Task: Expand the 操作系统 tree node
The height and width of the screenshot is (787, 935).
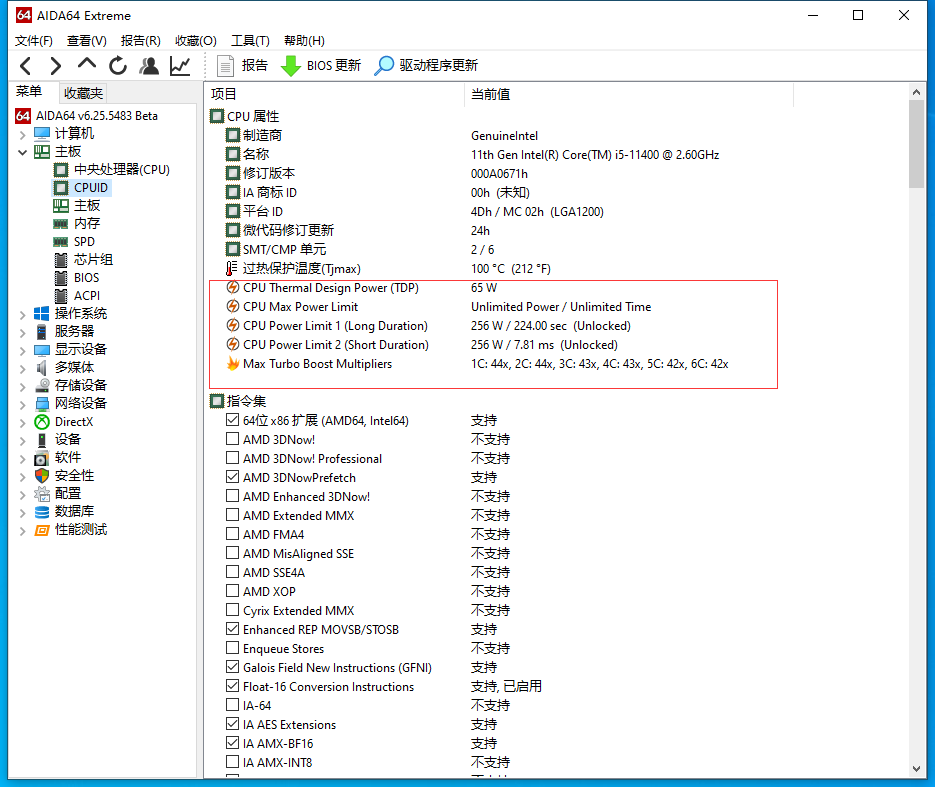Action: pos(22,314)
